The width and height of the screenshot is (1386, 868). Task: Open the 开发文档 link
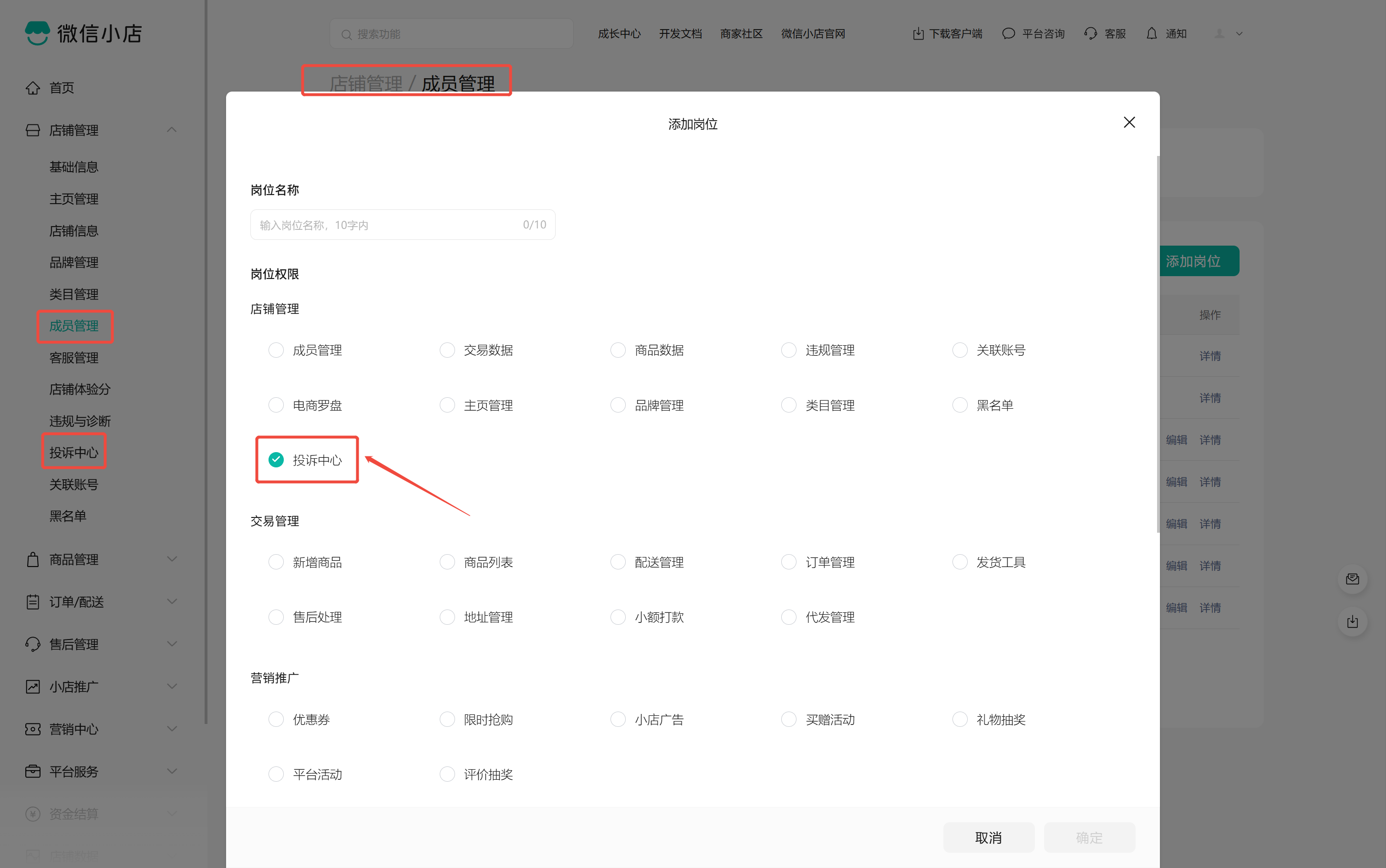point(680,34)
